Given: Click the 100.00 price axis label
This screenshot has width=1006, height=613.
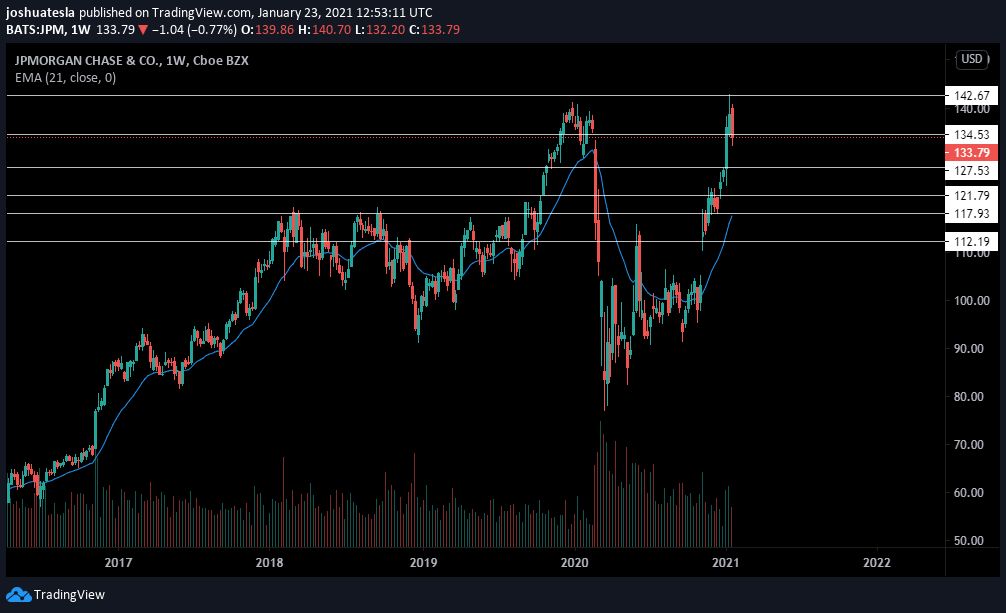Looking at the screenshot, I should (x=971, y=301).
